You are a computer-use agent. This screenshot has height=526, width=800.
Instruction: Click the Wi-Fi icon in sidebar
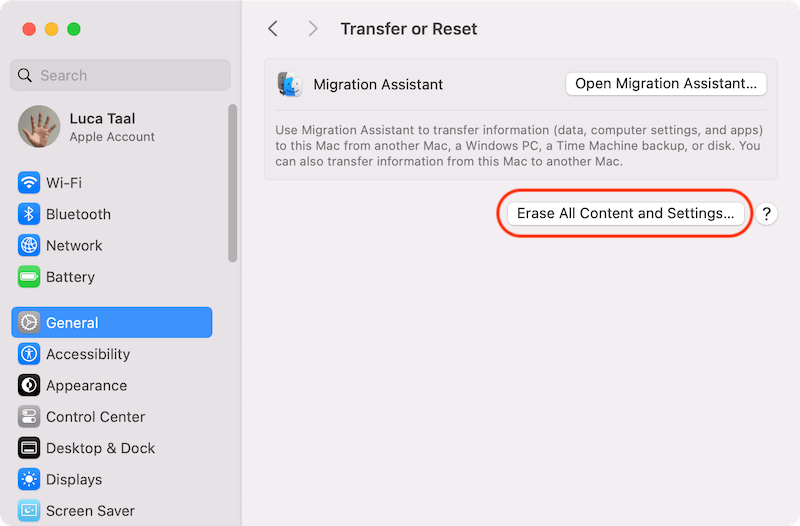(x=29, y=183)
